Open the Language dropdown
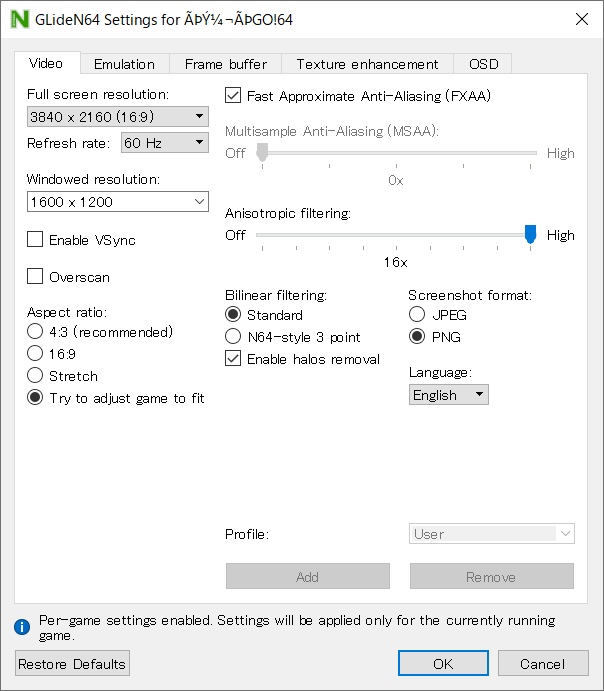The image size is (604, 691). (449, 395)
